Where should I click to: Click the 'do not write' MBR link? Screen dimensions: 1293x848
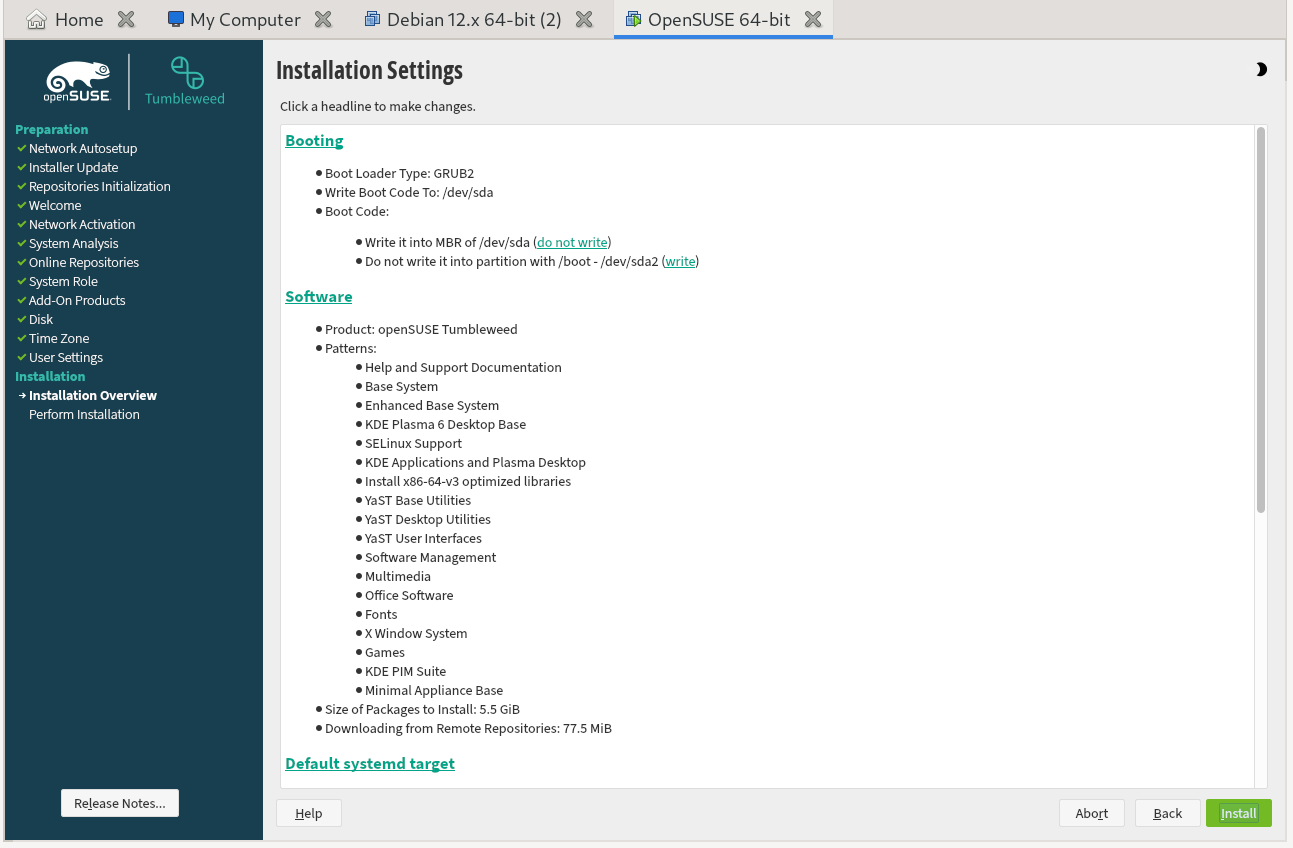click(572, 243)
